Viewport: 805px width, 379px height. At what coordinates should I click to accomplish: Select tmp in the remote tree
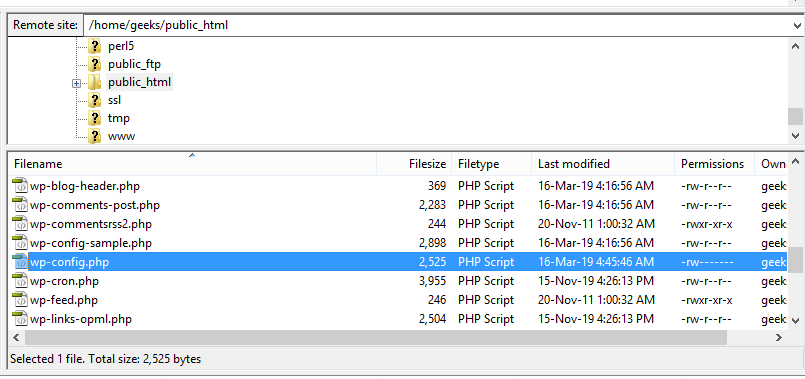(x=119, y=118)
